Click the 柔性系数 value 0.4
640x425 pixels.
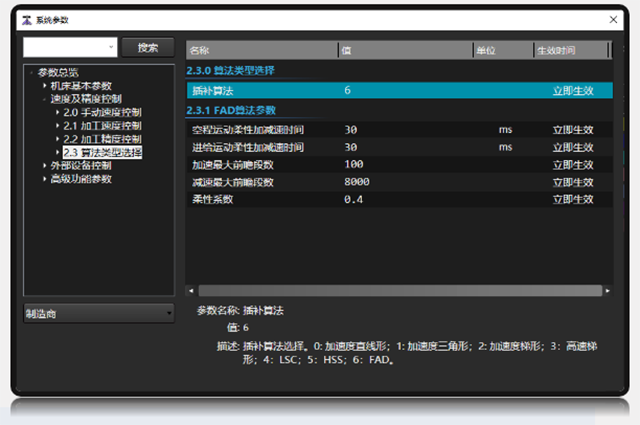(353, 199)
